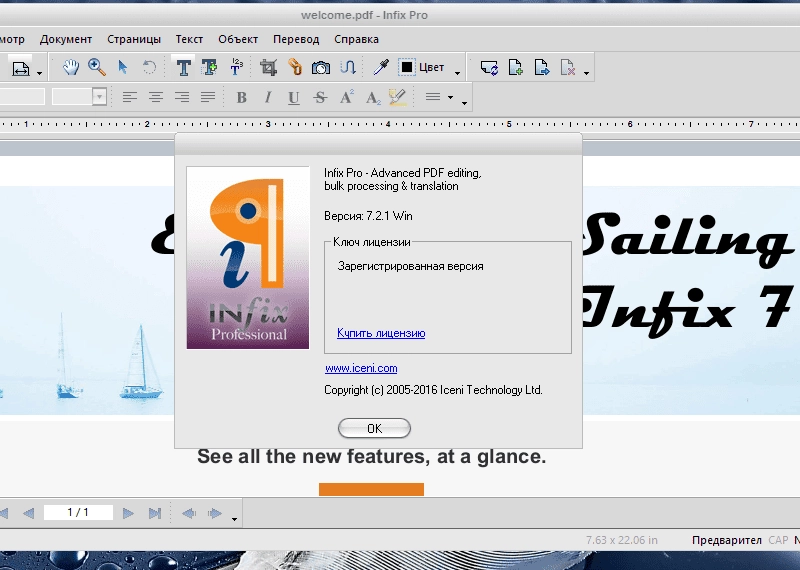Expand the Цвет color toolbar overflow arrow

[x=457, y=73]
